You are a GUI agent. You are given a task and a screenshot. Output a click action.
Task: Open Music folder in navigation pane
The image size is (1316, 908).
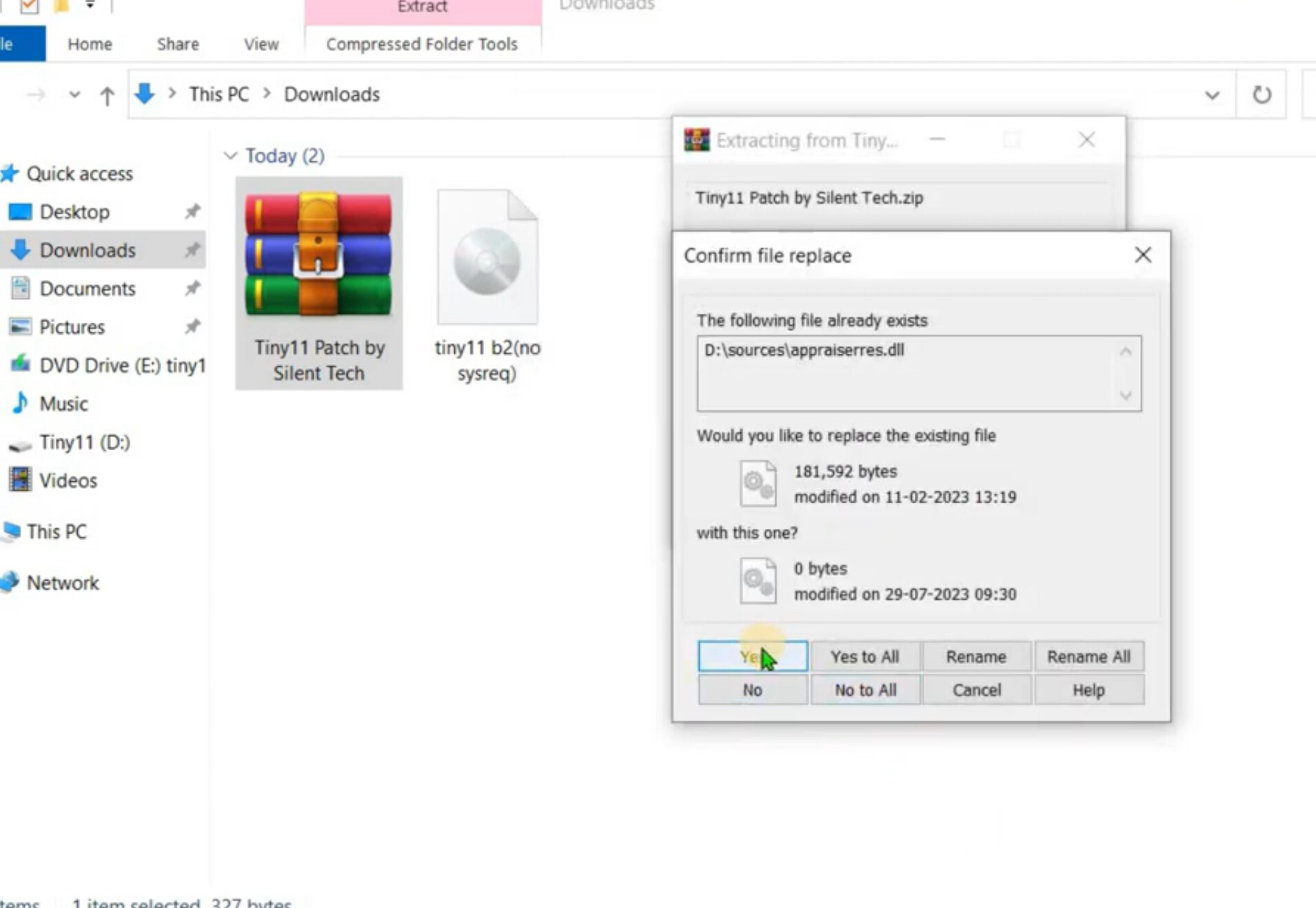pyautogui.click(x=63, y=403)
